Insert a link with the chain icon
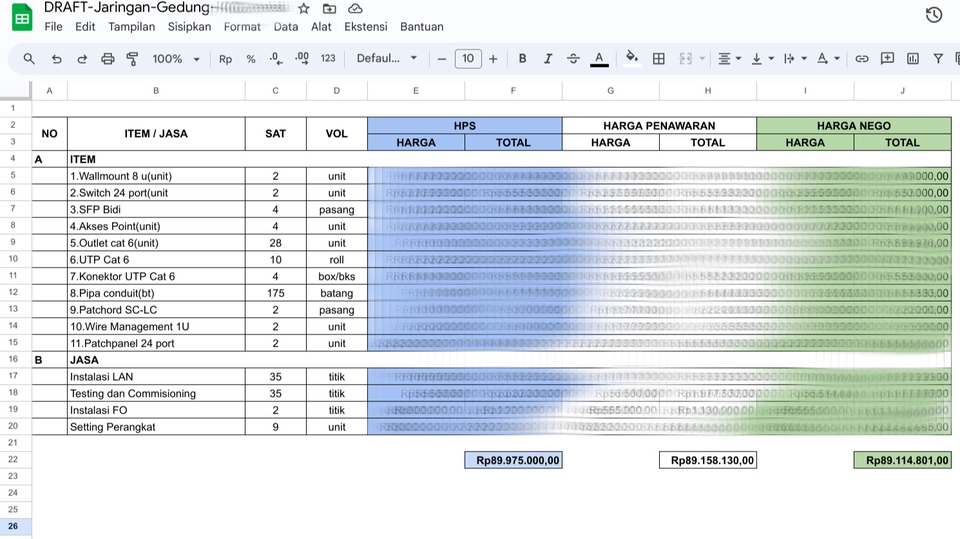This screenshot has width=960, height=539. pos(861,59)
